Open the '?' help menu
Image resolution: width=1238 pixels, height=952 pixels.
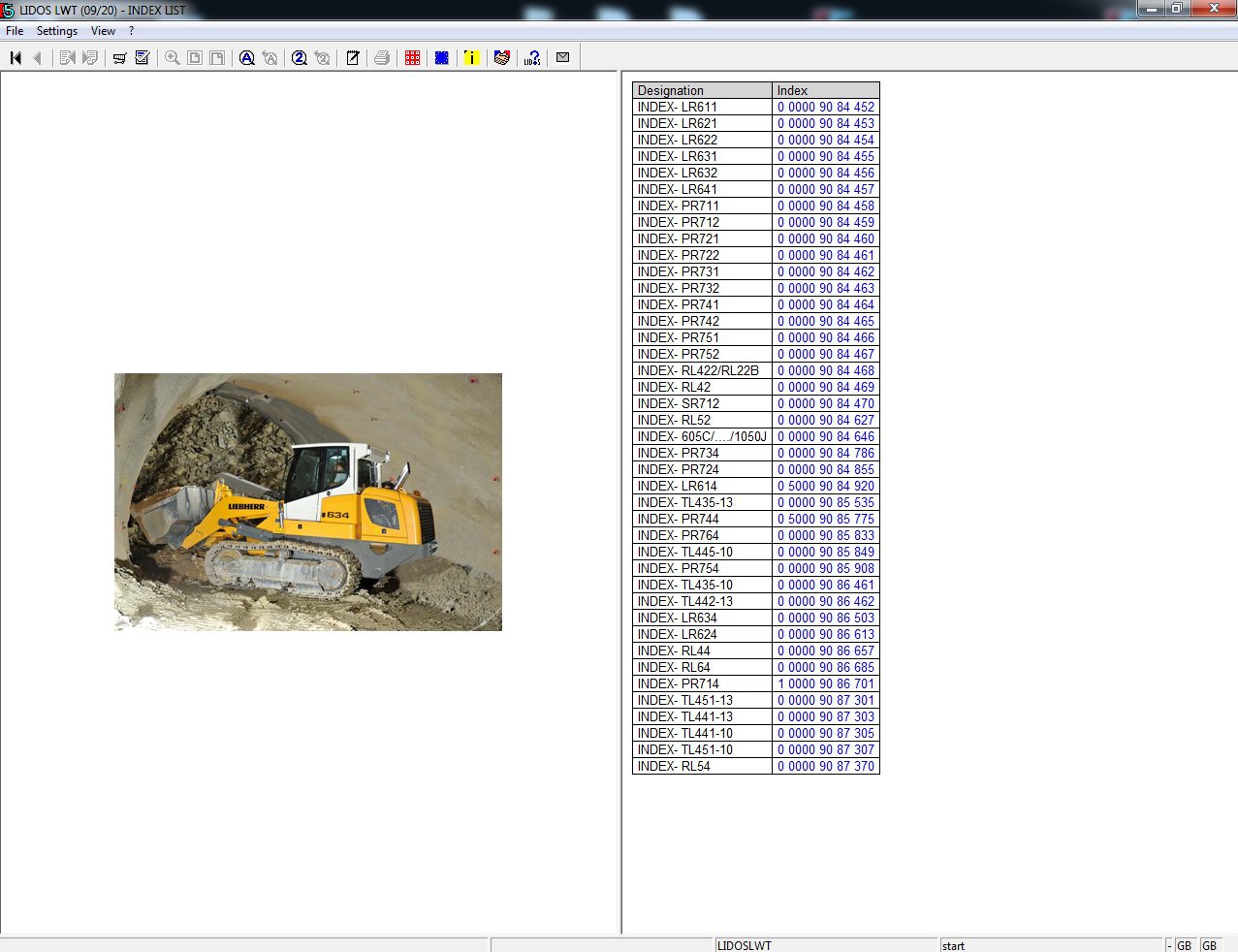coord(132,31)
